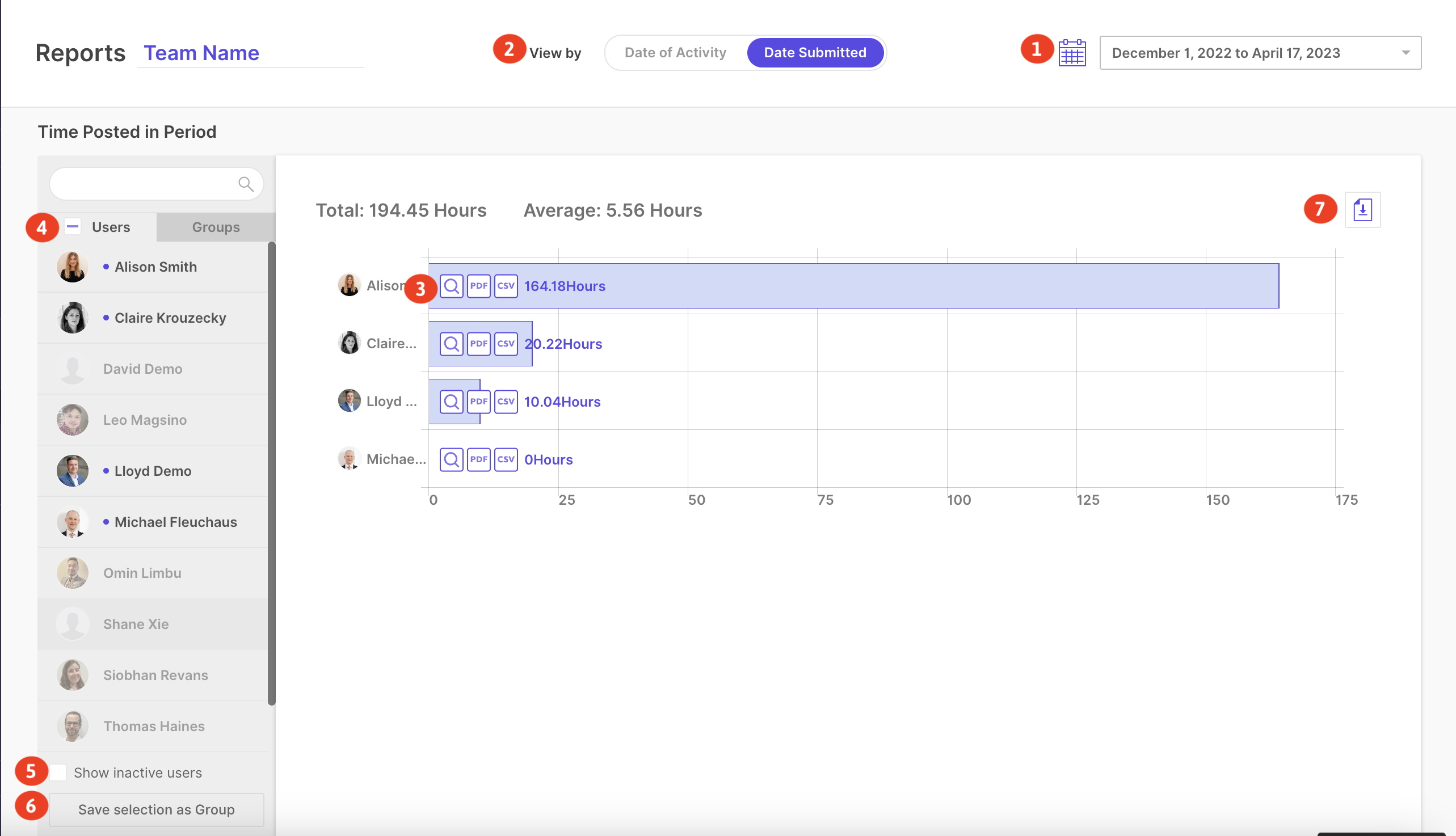Export Alison's hours as CSV
This screenshot has height=836, width=1456.
pos(506,286)
